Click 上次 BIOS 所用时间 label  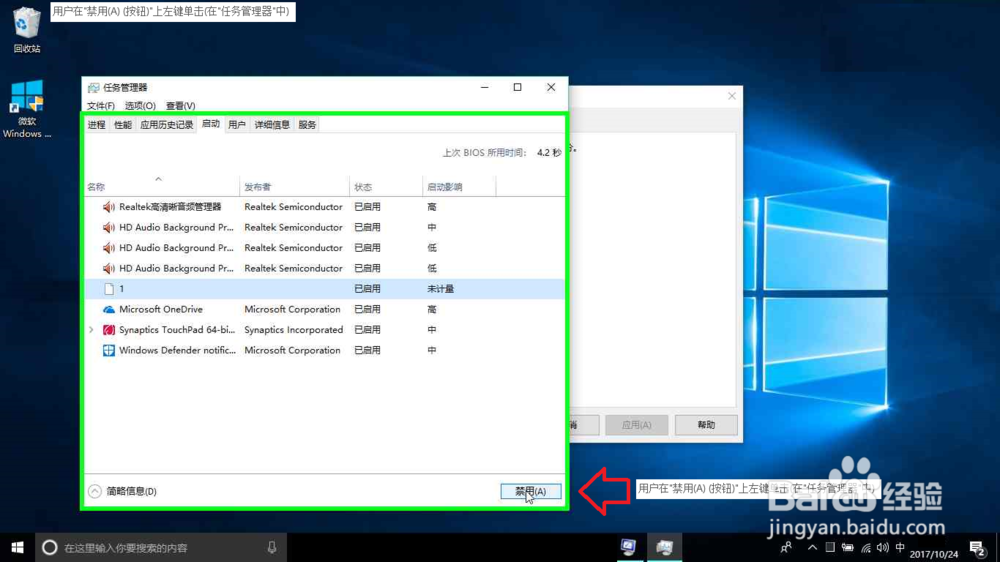coord(485,152)
